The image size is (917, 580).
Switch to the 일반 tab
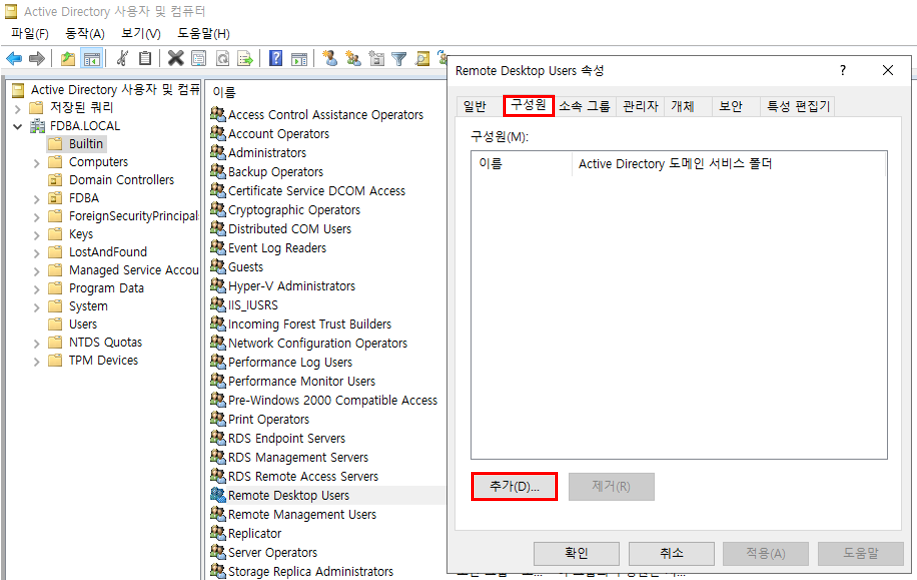(475, 106)
